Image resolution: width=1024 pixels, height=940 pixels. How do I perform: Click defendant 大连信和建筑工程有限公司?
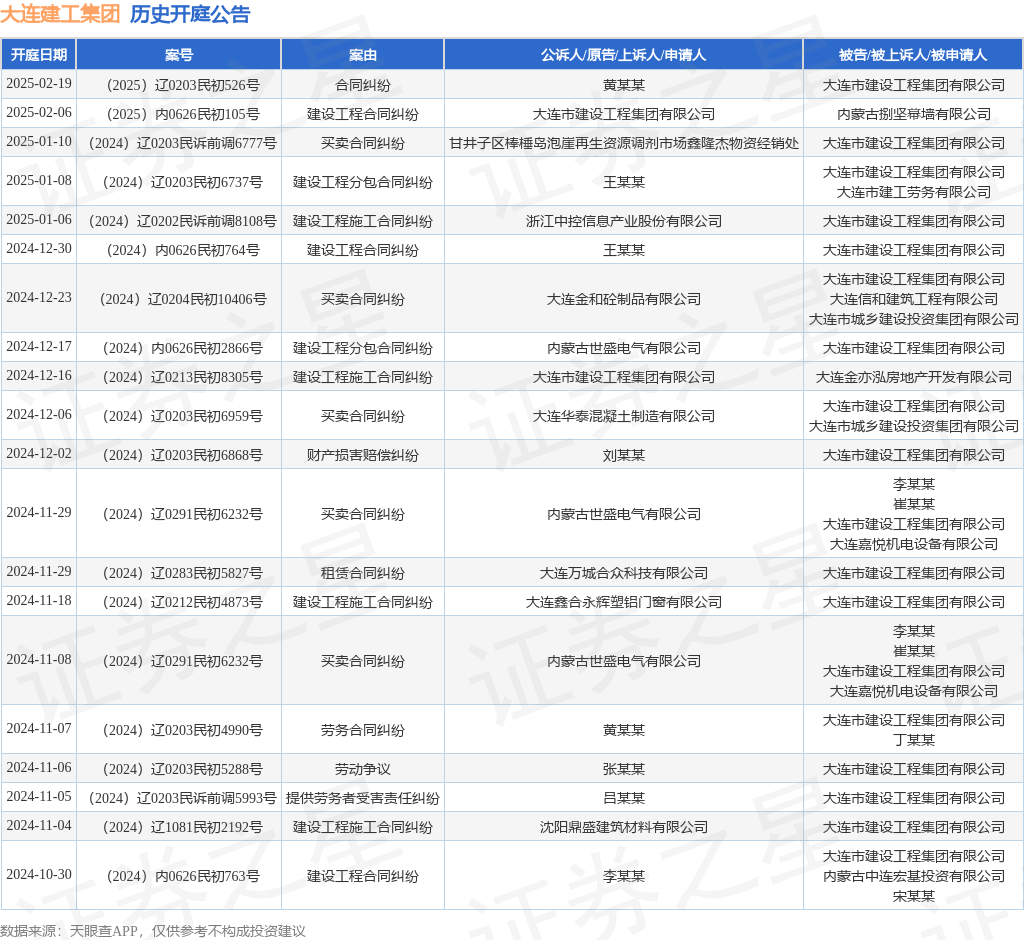click(x=914, y=299)
